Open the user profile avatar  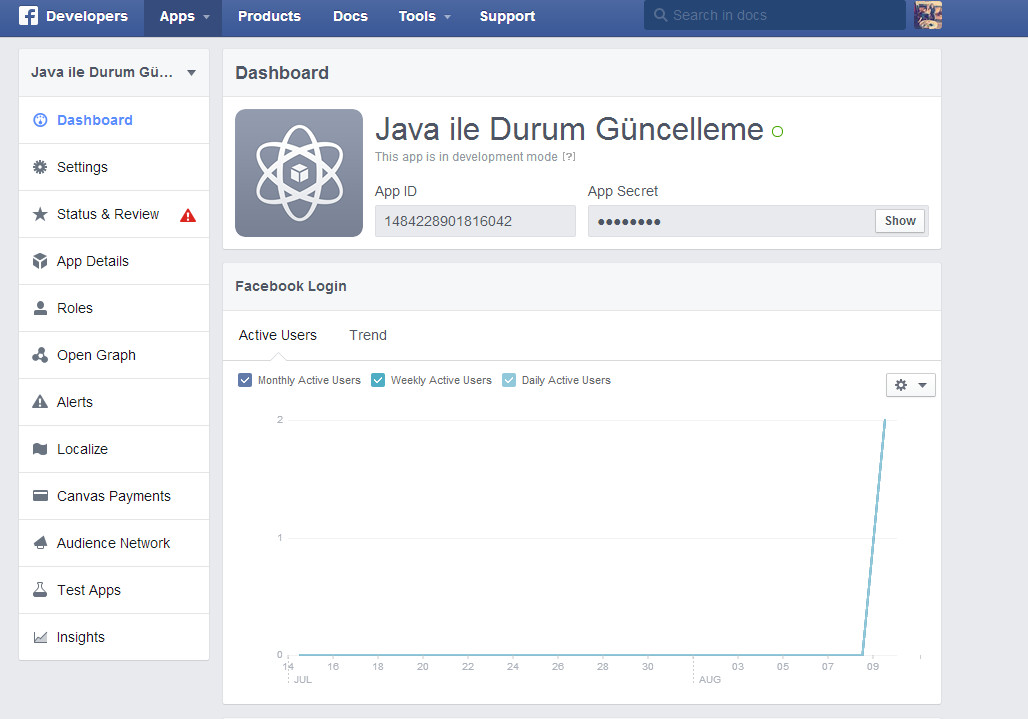click(928, 15)
